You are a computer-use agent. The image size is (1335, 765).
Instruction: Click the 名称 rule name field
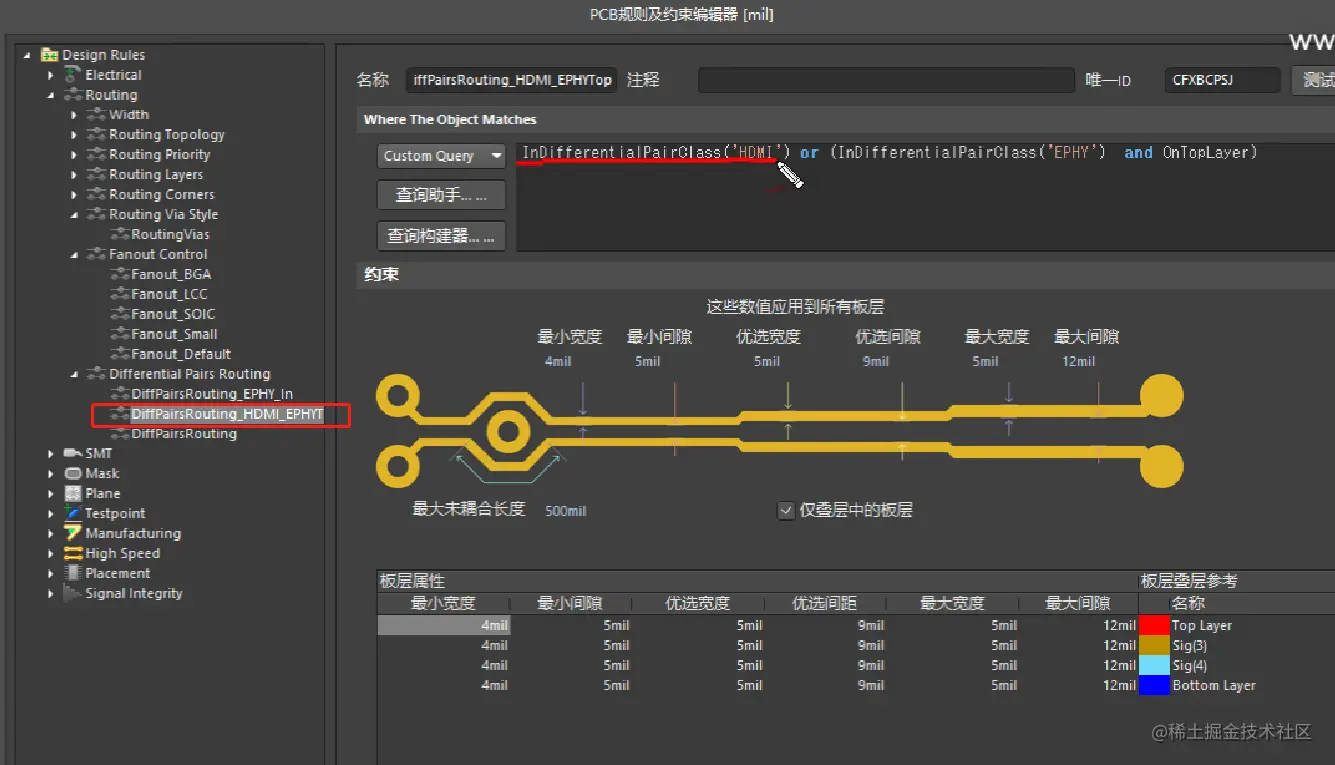(x=511, y=80)
